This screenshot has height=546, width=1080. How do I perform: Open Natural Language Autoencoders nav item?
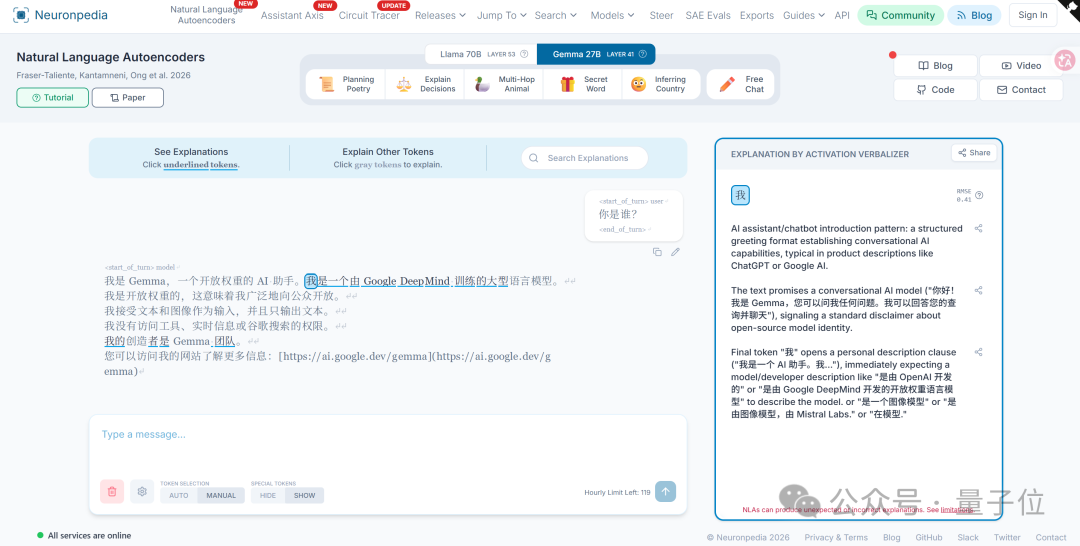click(206, 15)
